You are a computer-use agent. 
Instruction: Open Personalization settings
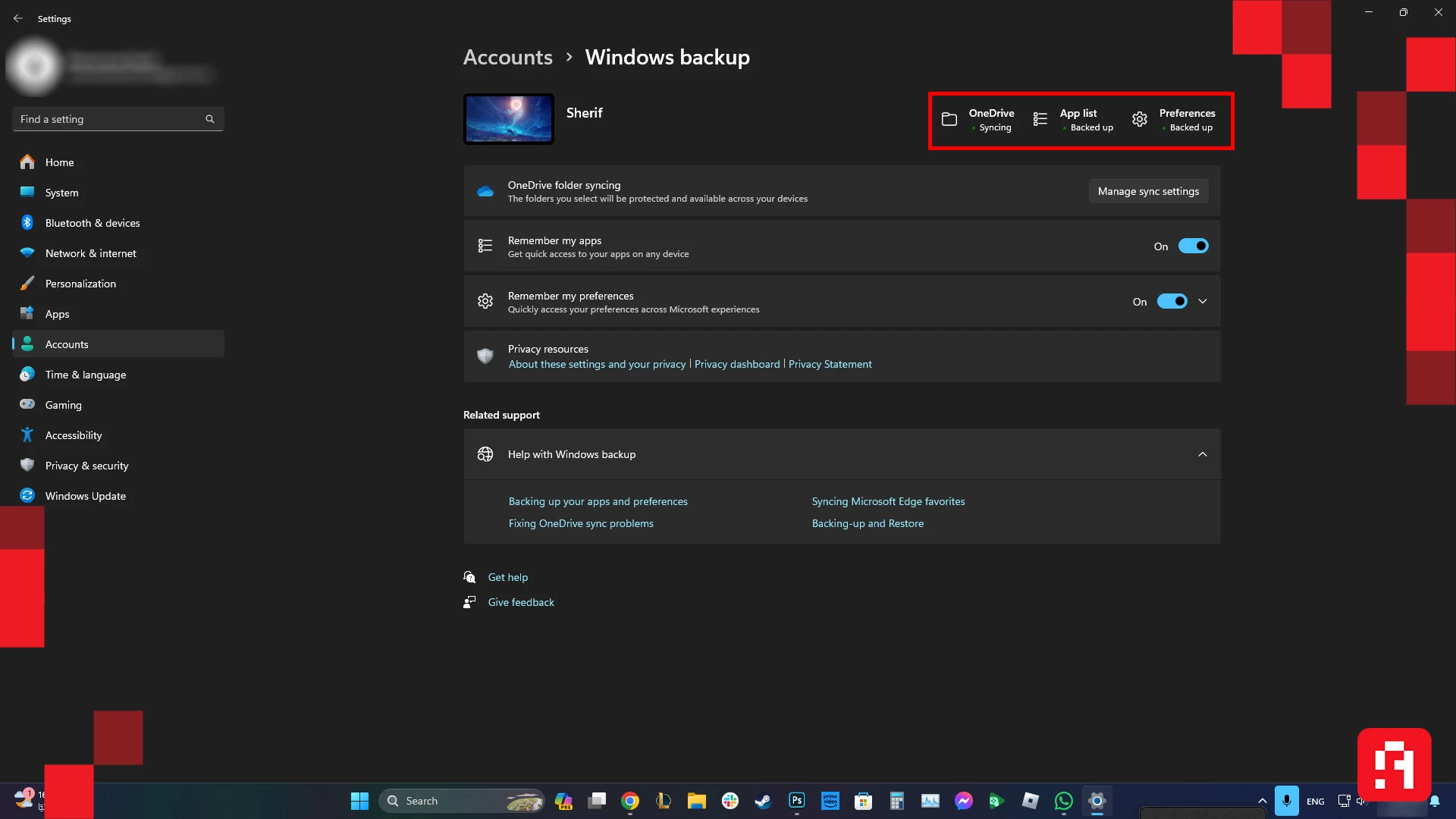[118, 284]
